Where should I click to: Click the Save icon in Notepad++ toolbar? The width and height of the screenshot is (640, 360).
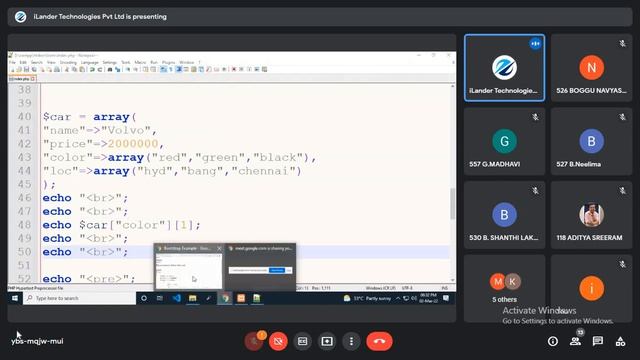[x=27, y=69]
